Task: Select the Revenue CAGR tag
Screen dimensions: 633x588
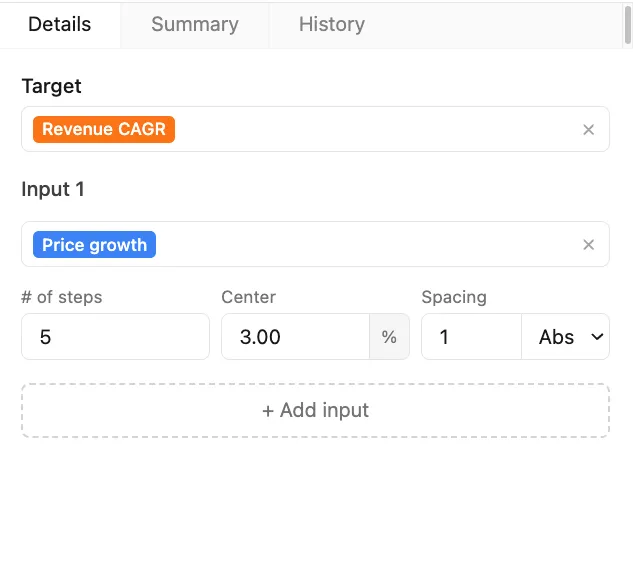Action: 104,130
